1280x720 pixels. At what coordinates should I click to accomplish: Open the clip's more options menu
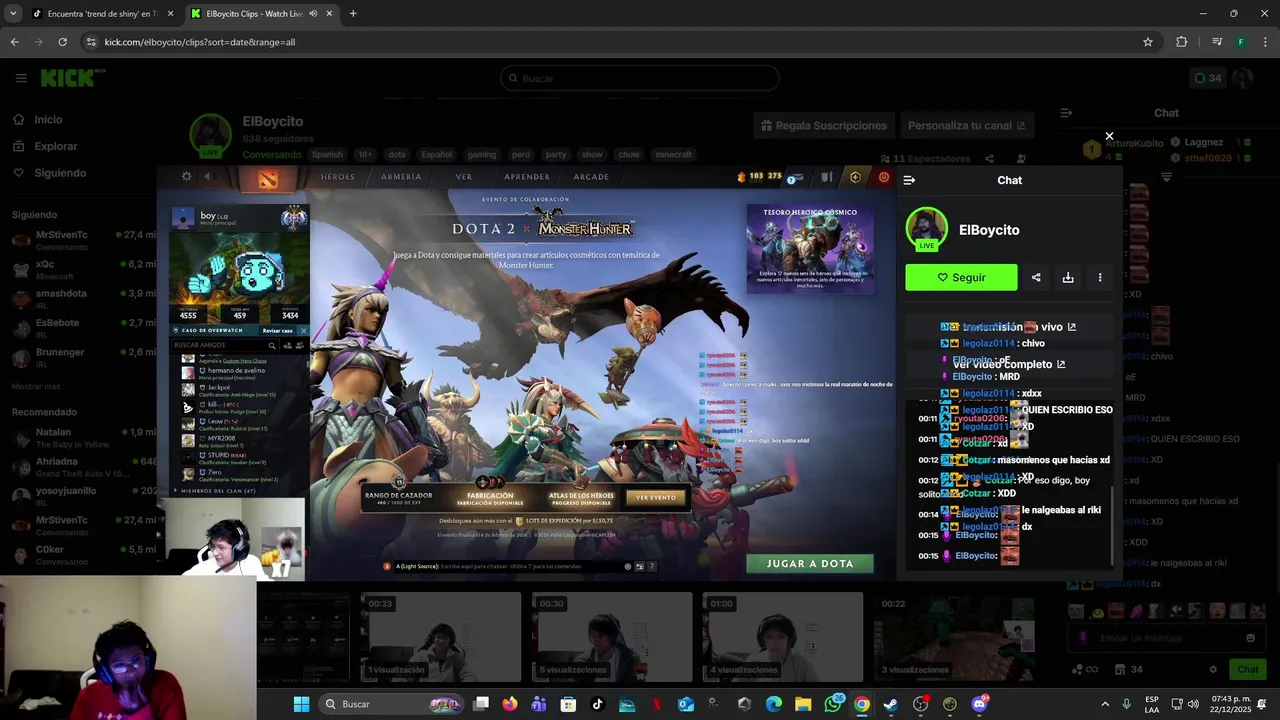(1100, 278)
